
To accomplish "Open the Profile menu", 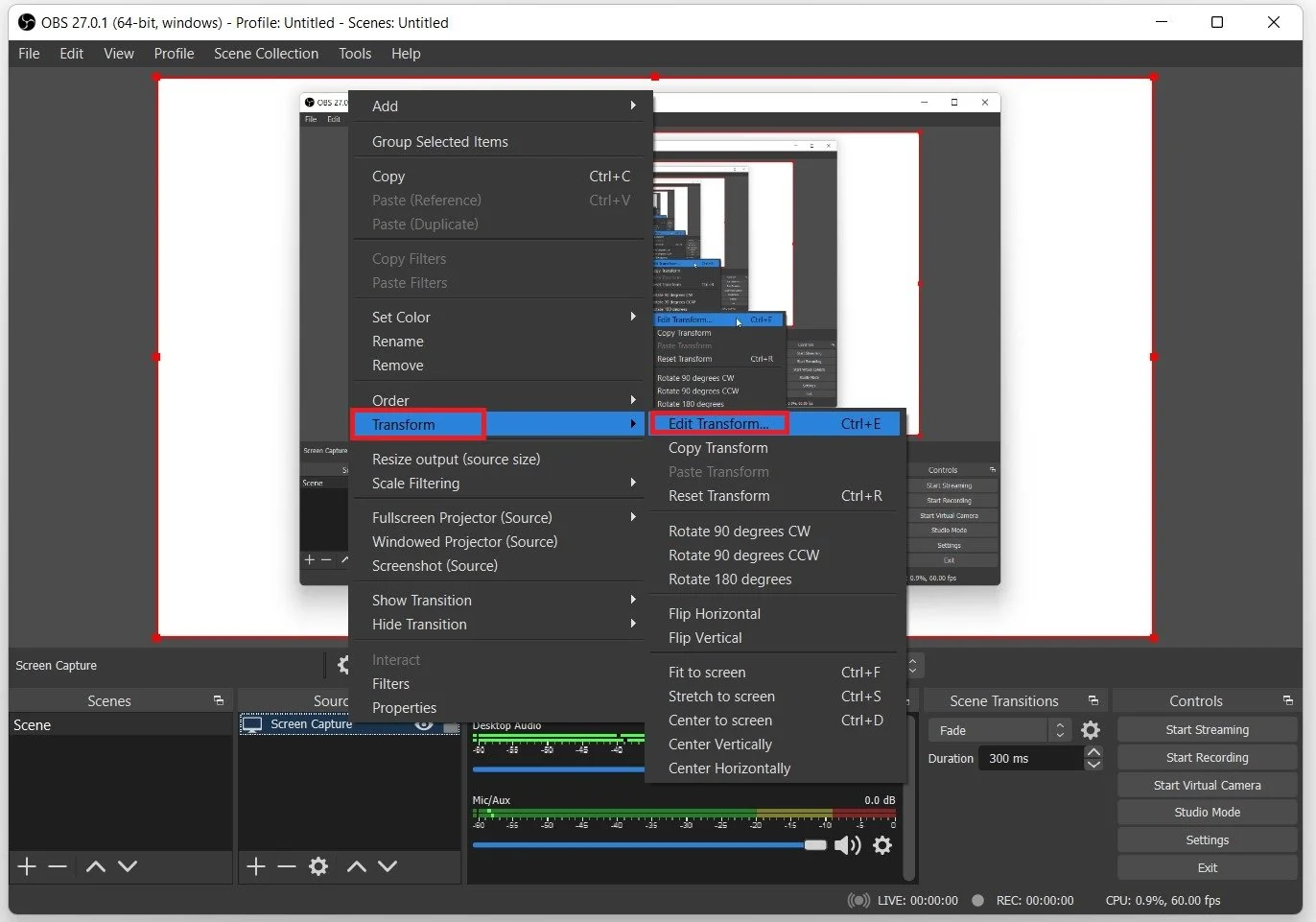I will click(174, 54).
